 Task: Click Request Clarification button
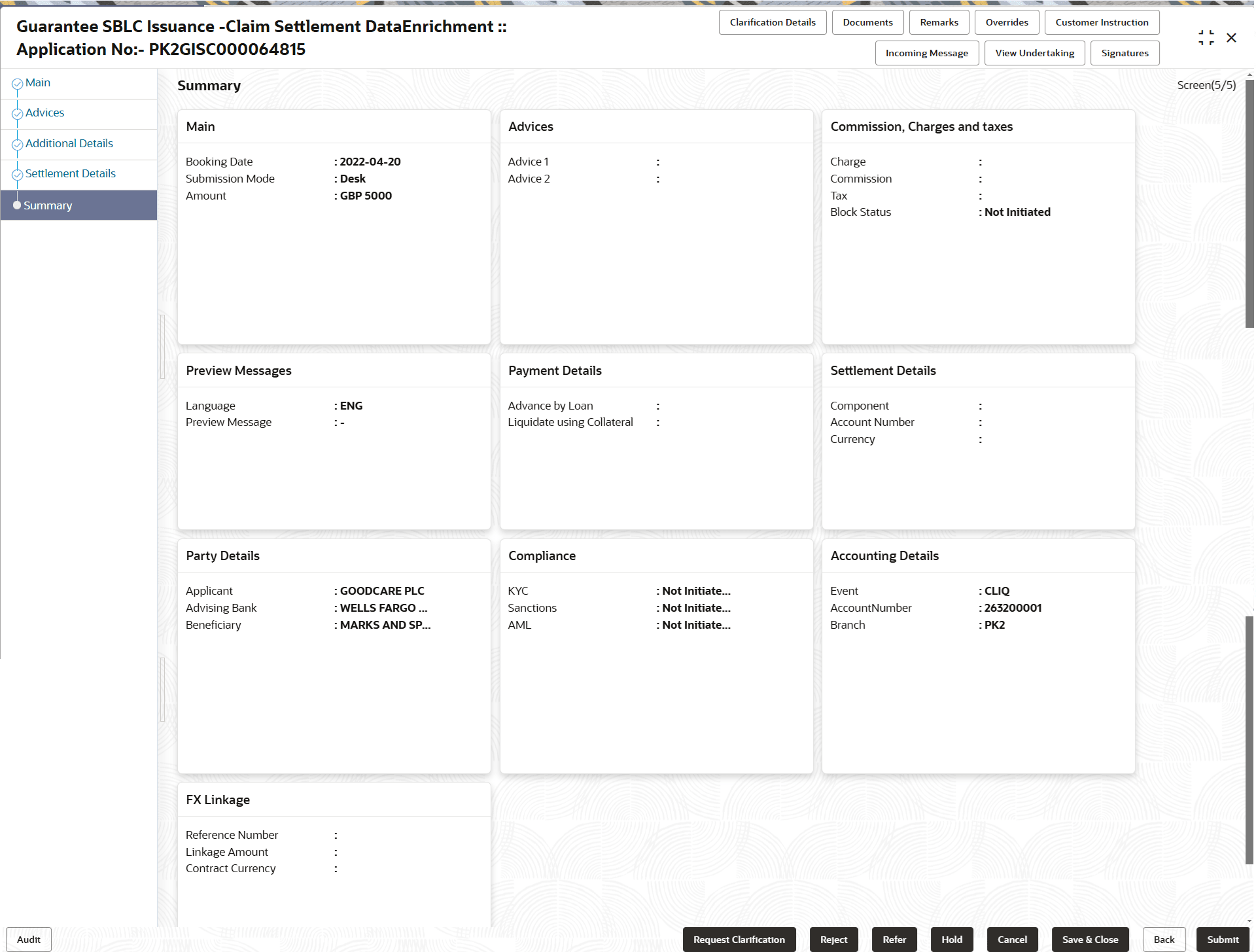click(739, 940)
